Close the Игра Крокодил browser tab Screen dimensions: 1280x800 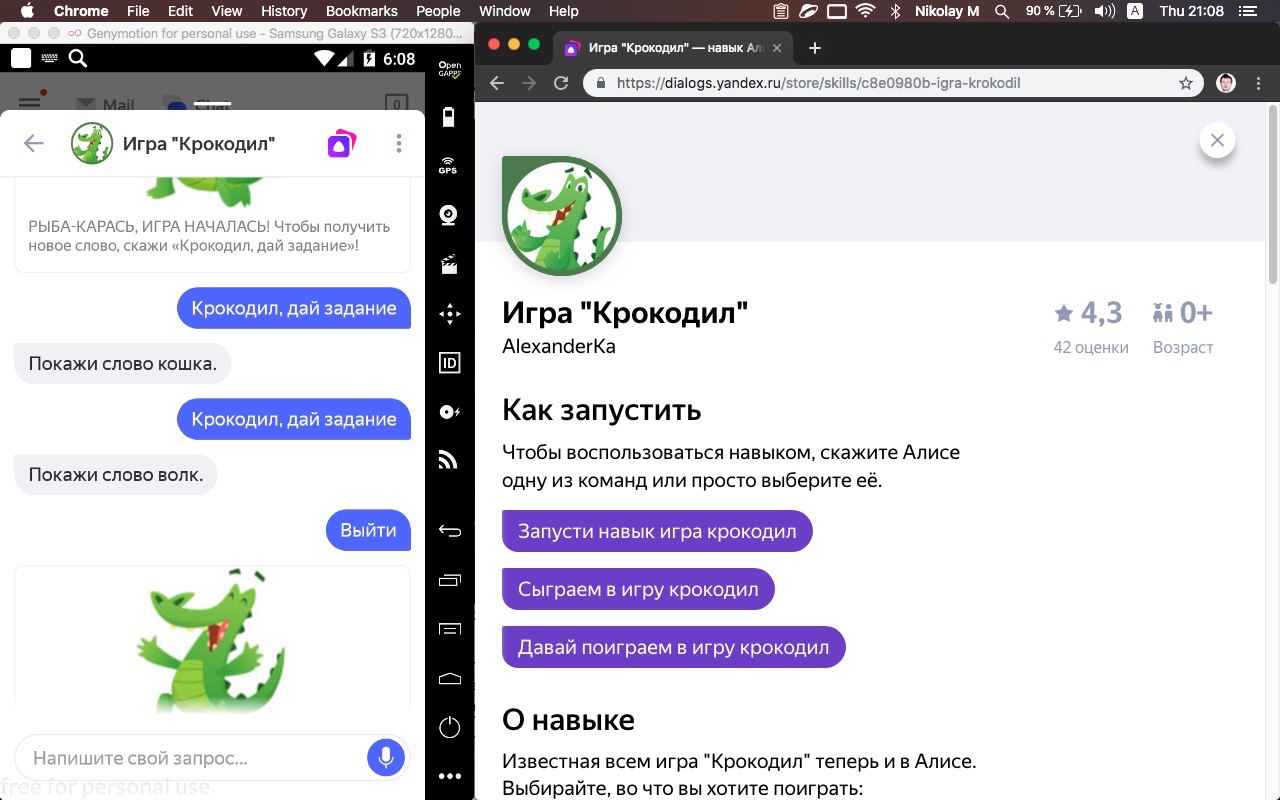pos(777,48)
